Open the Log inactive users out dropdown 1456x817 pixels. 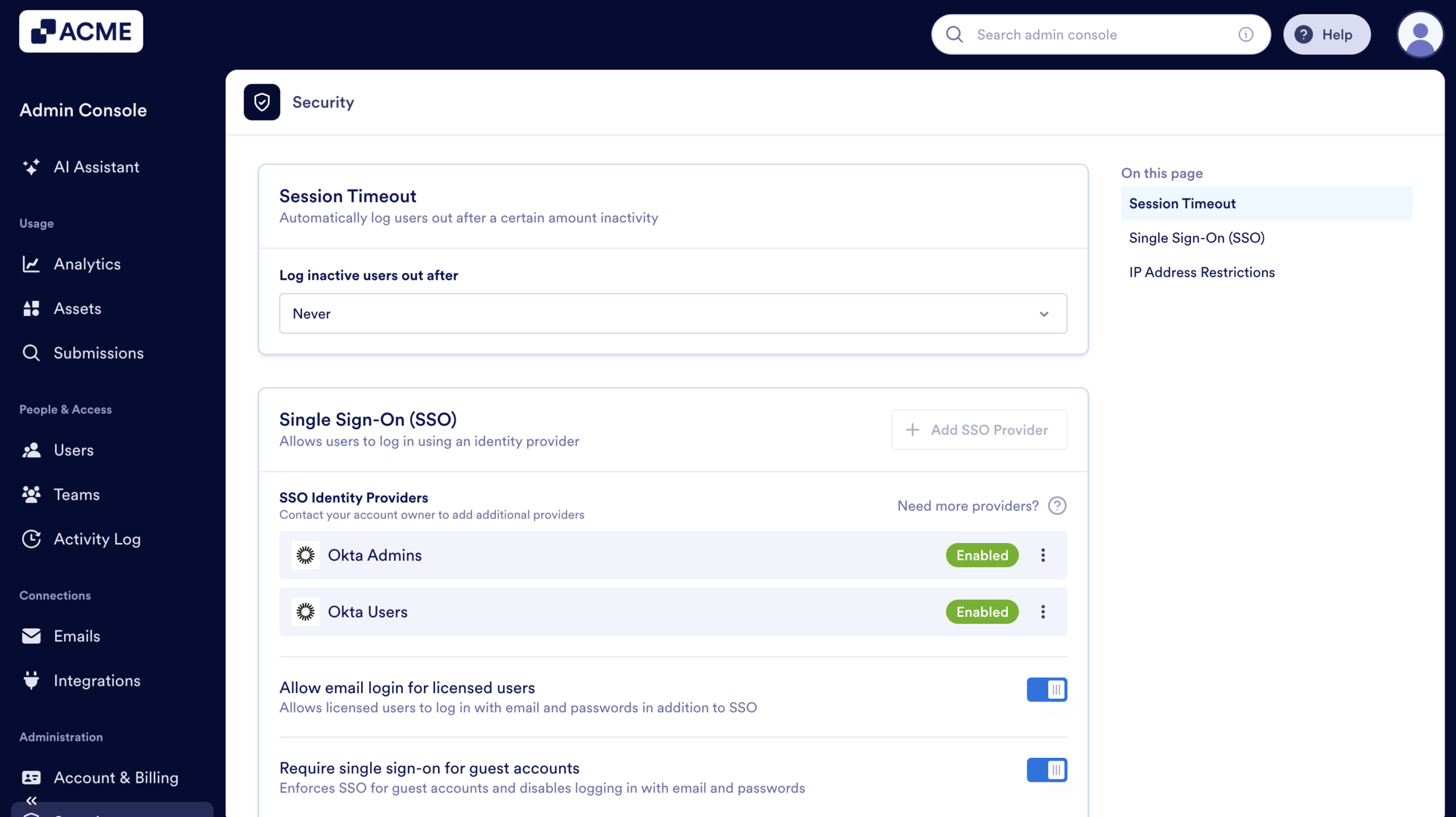click(673, 314)
